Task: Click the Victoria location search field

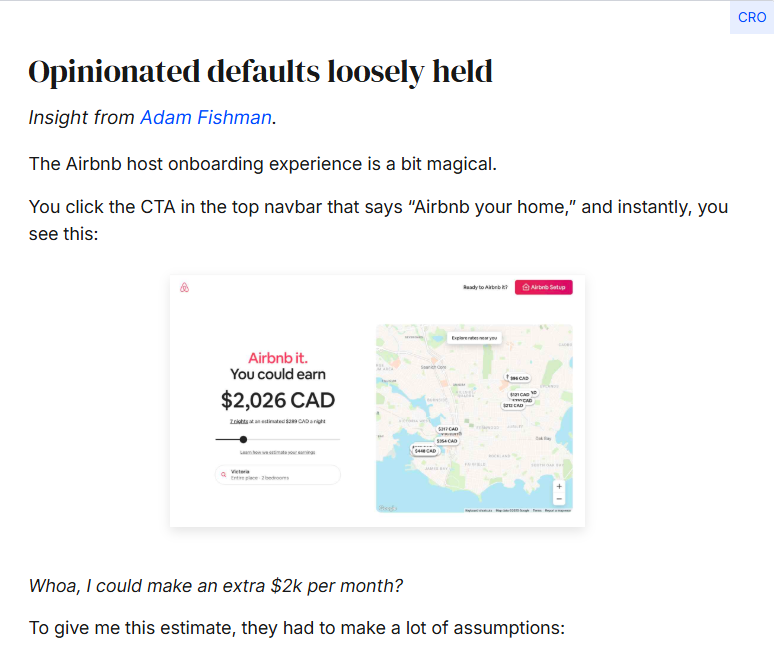Action: (x=278, y=475)
